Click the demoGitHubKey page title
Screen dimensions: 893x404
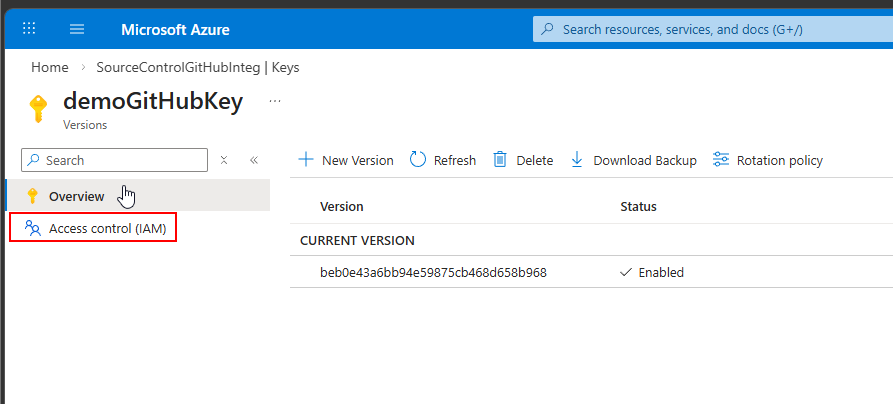click(153, 101)
